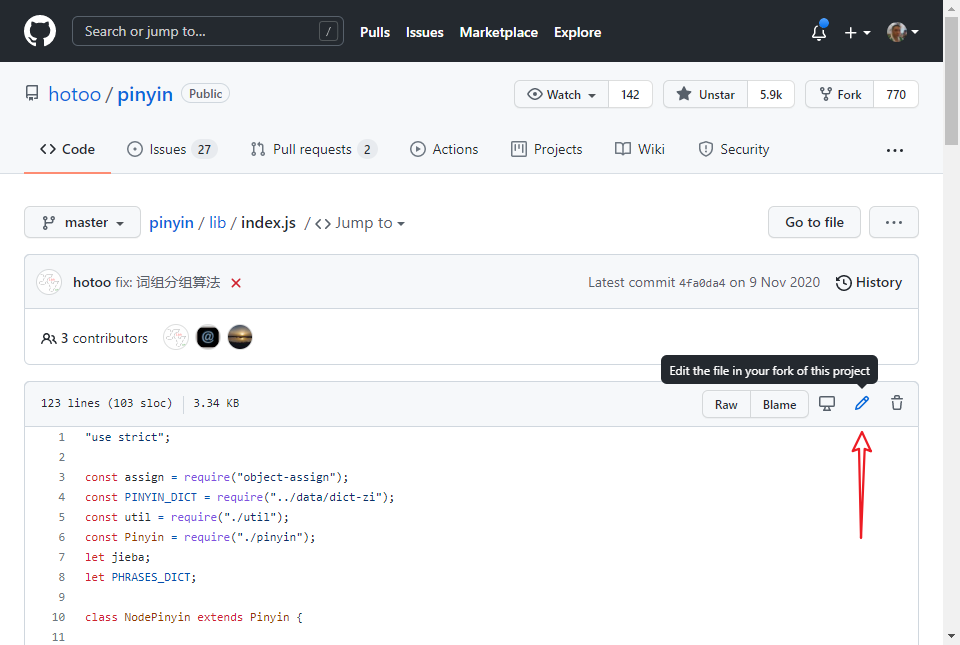This screenshot has height=645, width=960.
Task: Open latest commit hash 4fa0da4
Action: [702, 283]
